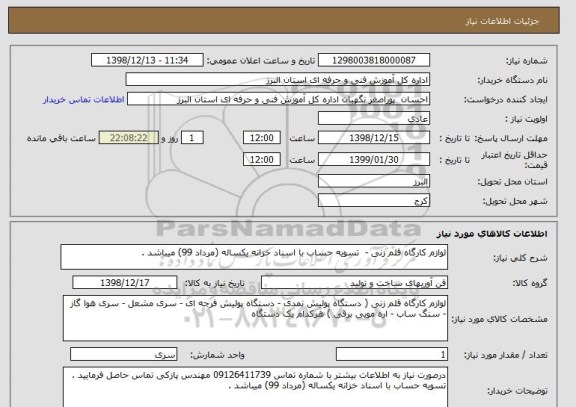Image resolution: width=576 pixels, height=407 pixels.
Task: Select the remaining days field showing 1
Action: [x=192, y=138]
